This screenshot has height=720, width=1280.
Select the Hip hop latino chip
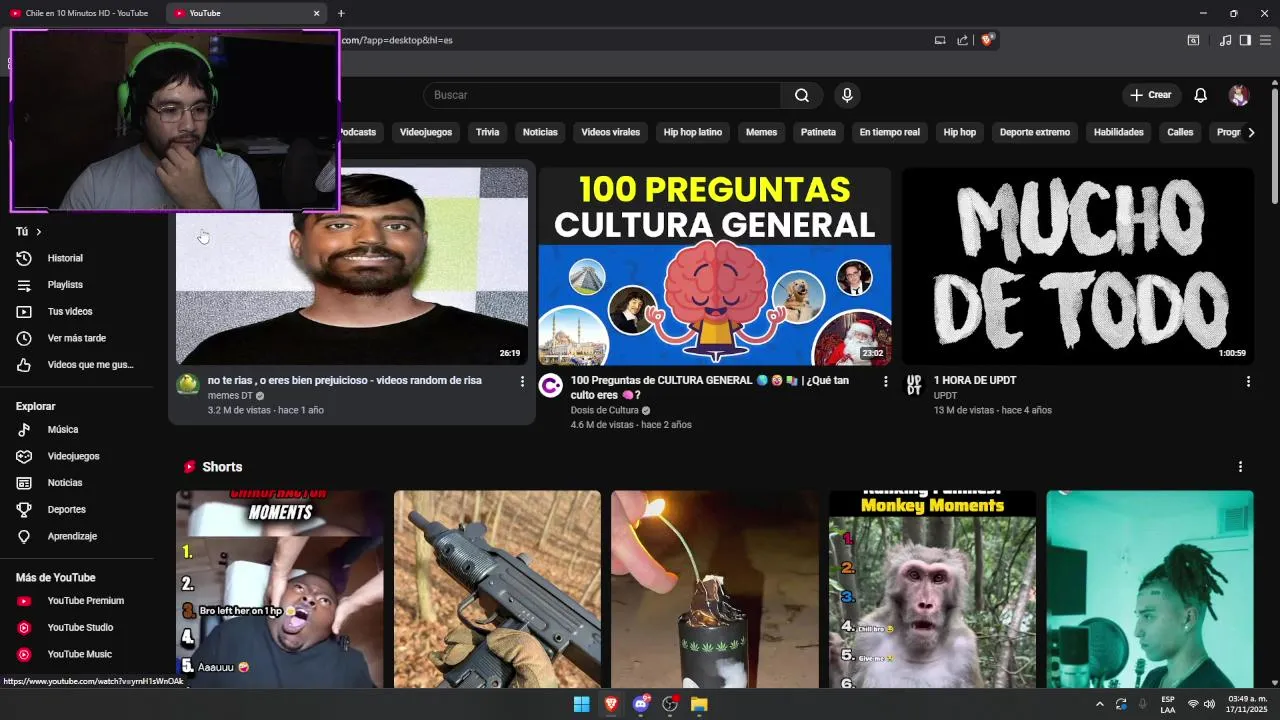[693, 132]
